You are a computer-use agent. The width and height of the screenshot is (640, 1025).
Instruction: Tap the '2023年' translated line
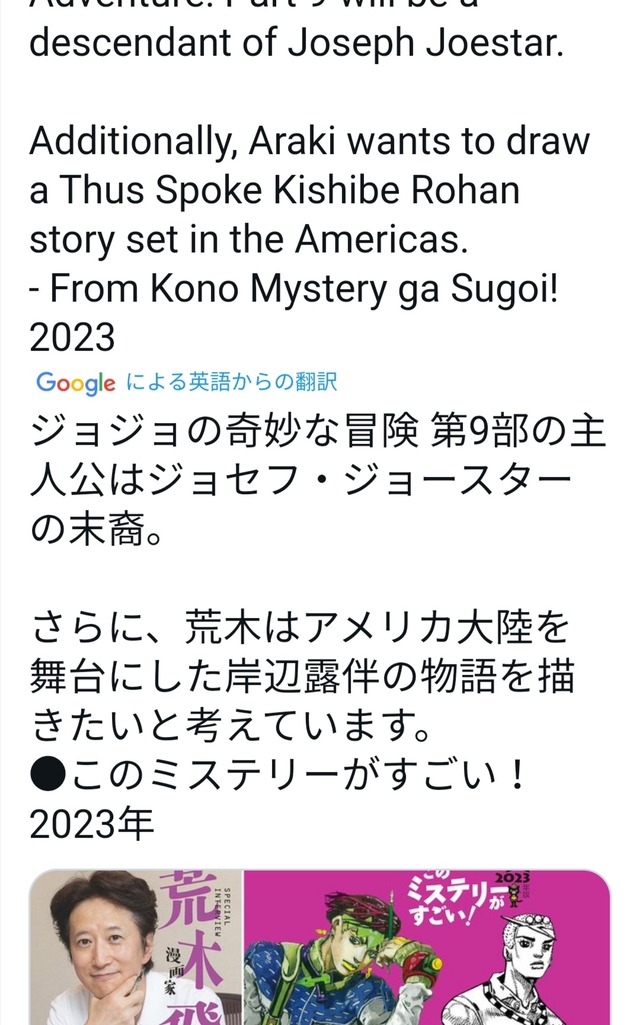[x=91, y=825]
